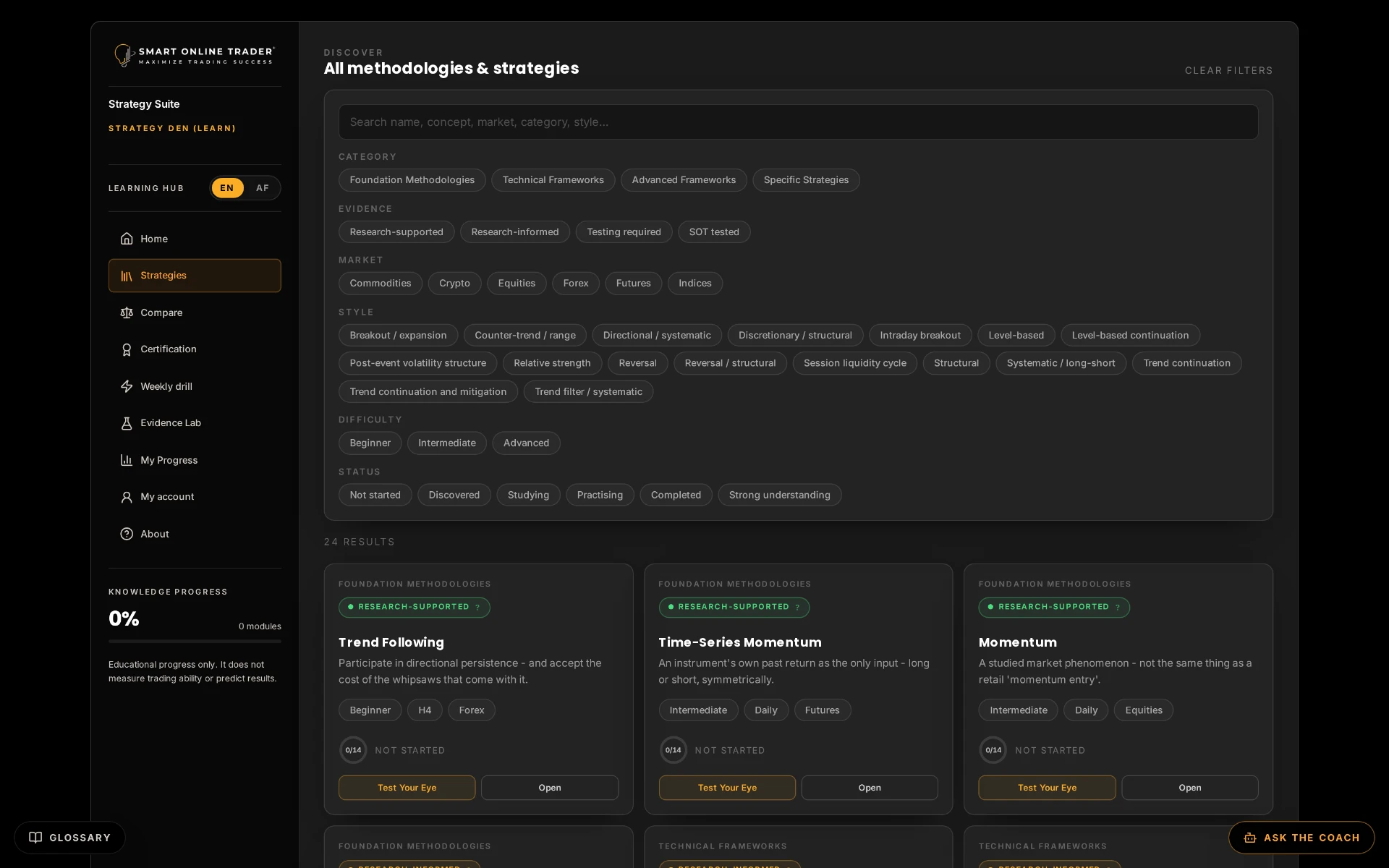
Task: Click the Evidence Lab flask icon
Action: pos(127,423)
